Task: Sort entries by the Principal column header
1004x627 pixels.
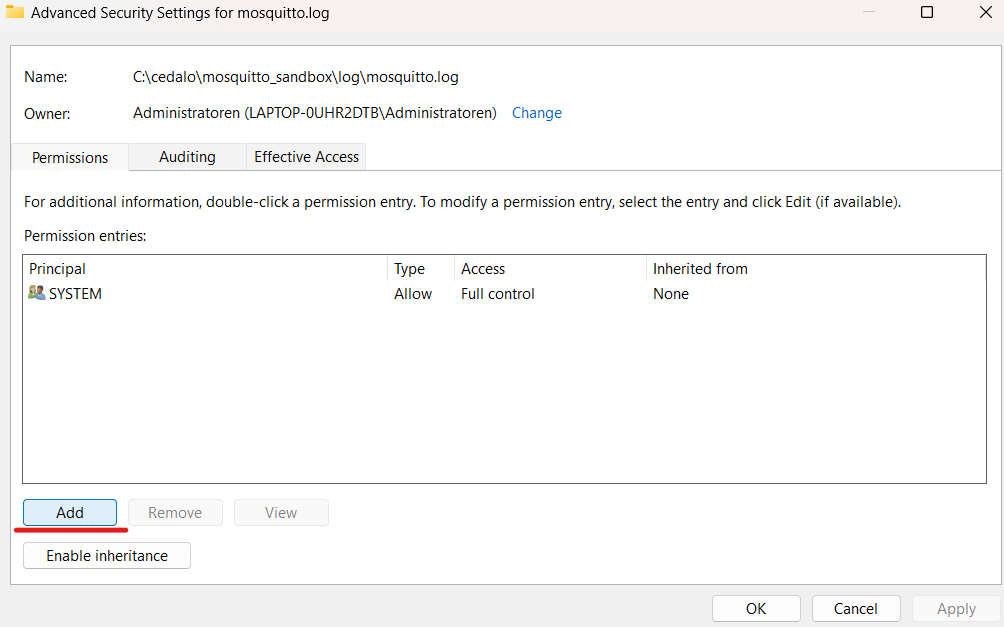Action: click(x=57, y=268)
